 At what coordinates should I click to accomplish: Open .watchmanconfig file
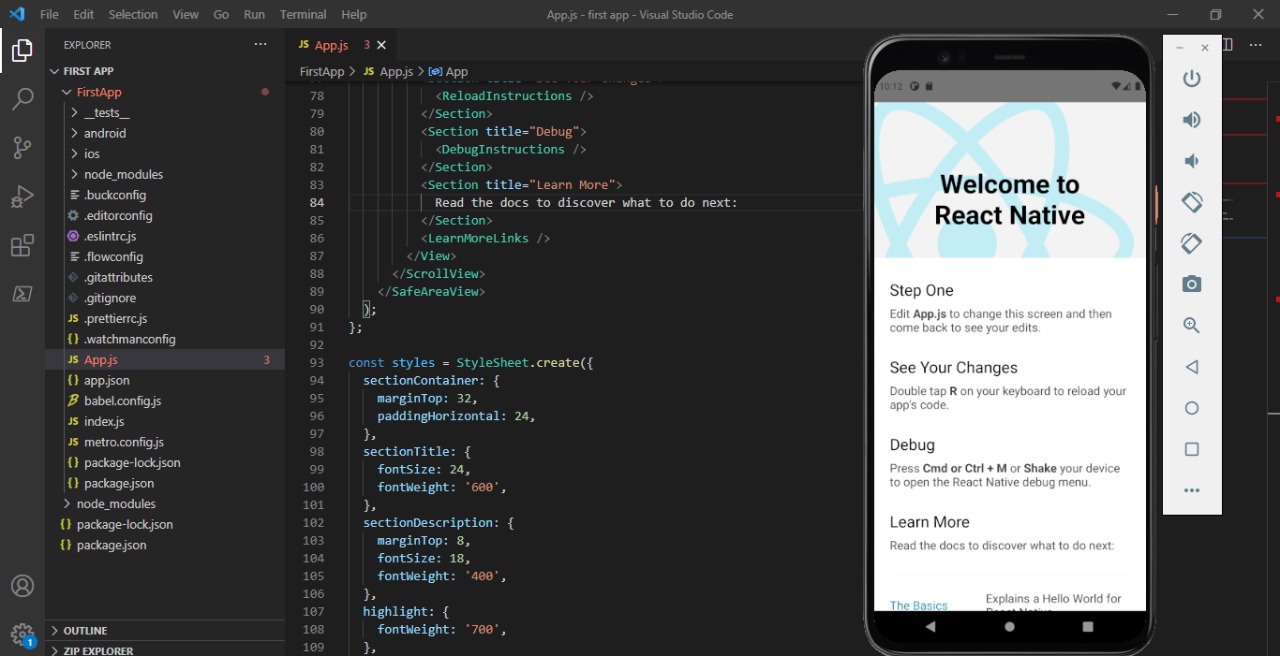click(165, 339)
